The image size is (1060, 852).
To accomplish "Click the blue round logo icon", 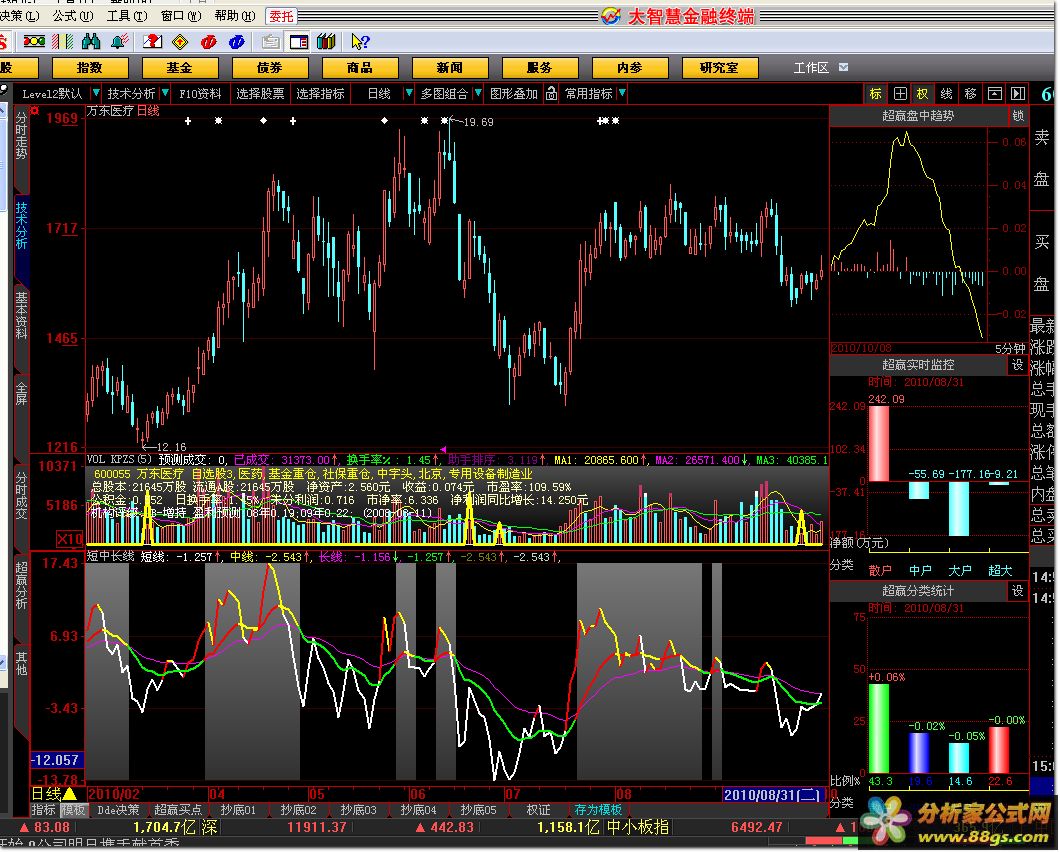I will pos(237,42).
